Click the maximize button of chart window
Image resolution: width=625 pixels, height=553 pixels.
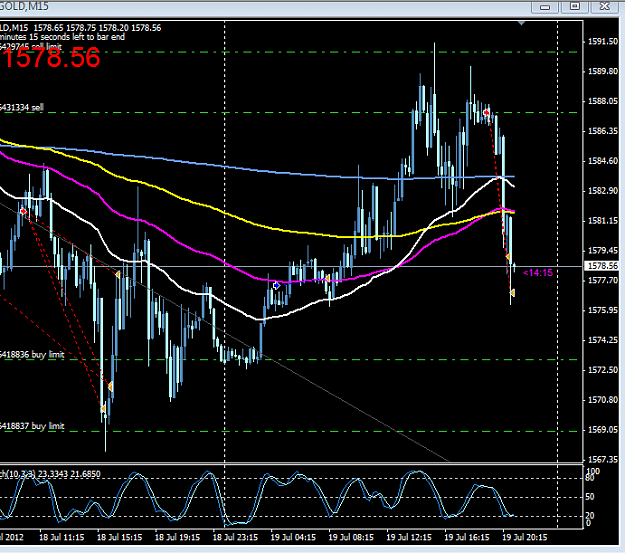point(574,6)
